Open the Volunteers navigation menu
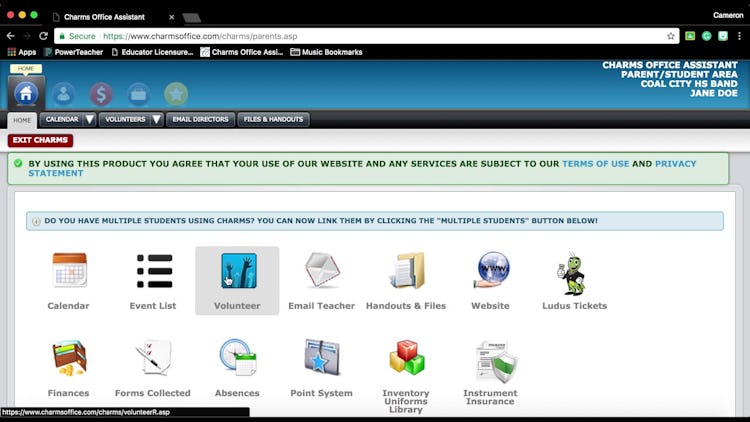 pyautogui.click(x=125, y=120)
